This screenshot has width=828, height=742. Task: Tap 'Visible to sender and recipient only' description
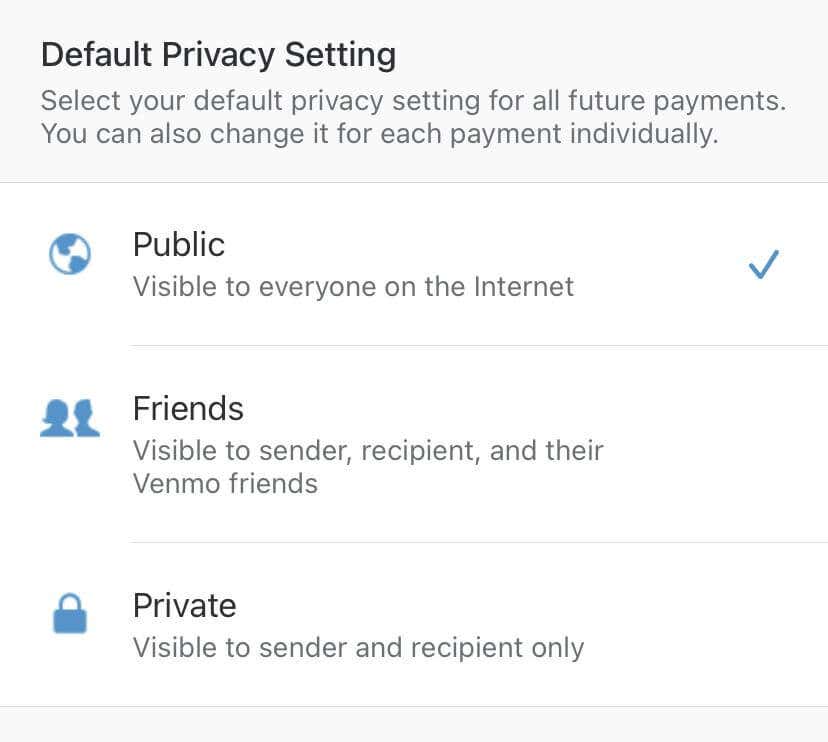[358, 648]
